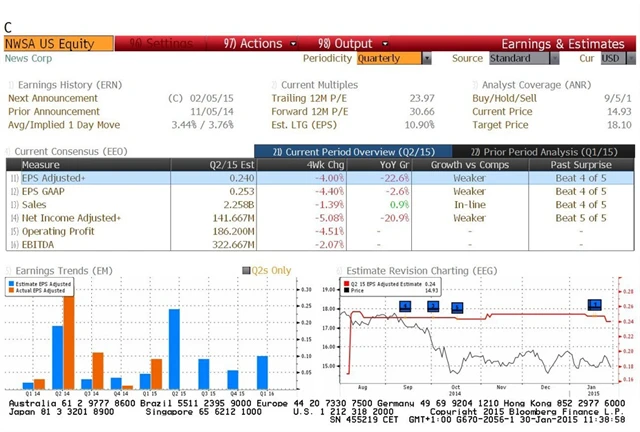This screenshot has height=432, width=640.
Task: Open Current Consensus (EEO) section icon
Action: [8, 150]
